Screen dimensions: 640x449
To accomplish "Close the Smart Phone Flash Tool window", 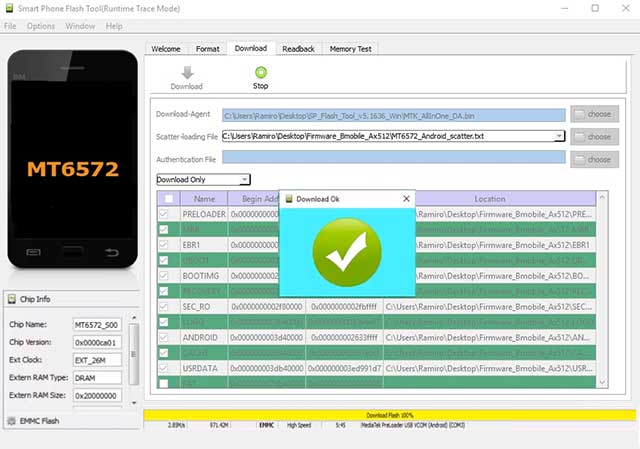I will (x=625, y=8).
